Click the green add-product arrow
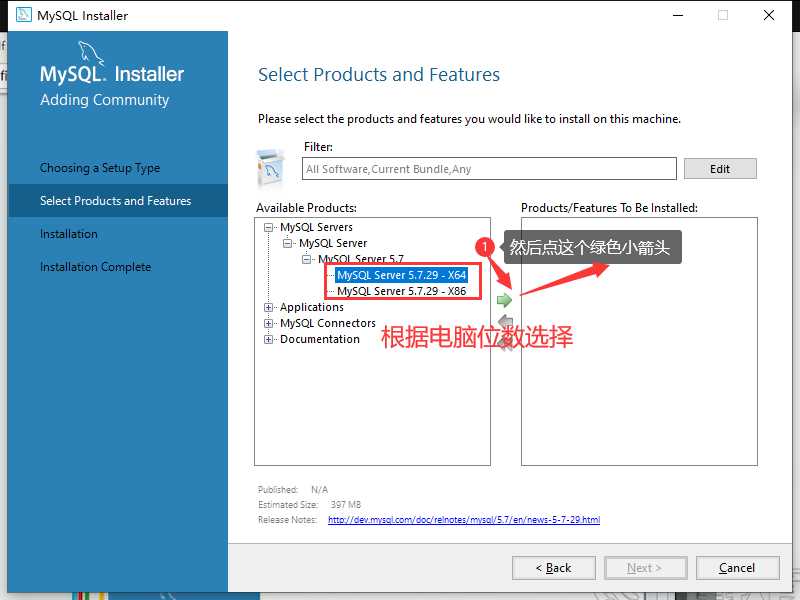Viewport: 800px width, 600px height. pos(504,300)
